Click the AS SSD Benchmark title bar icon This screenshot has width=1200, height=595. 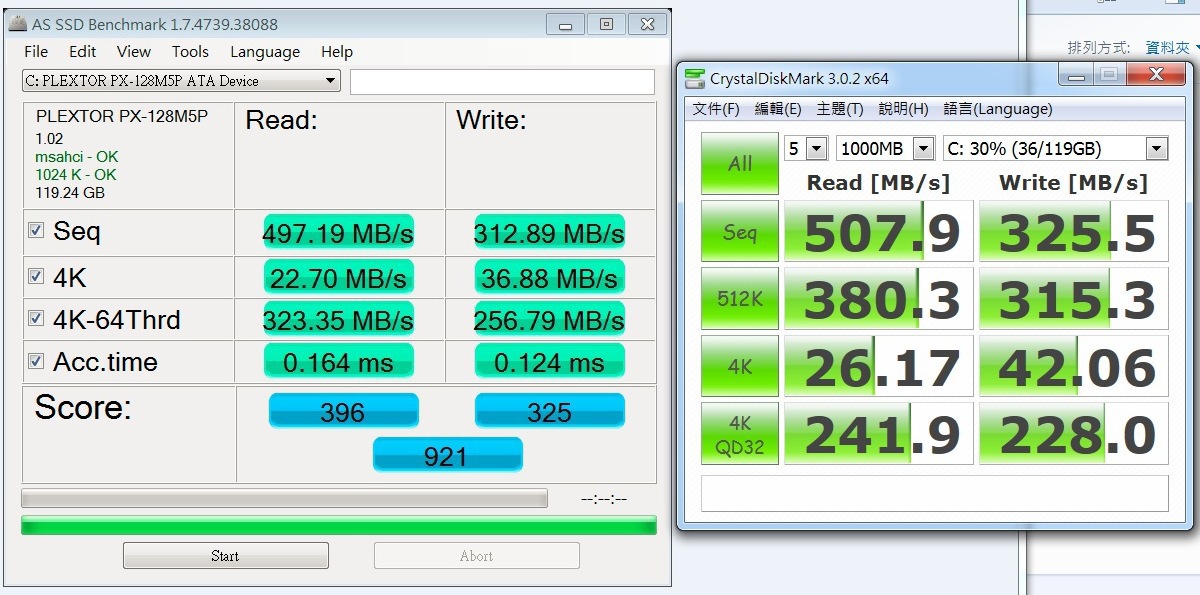[x=17, y=24]
